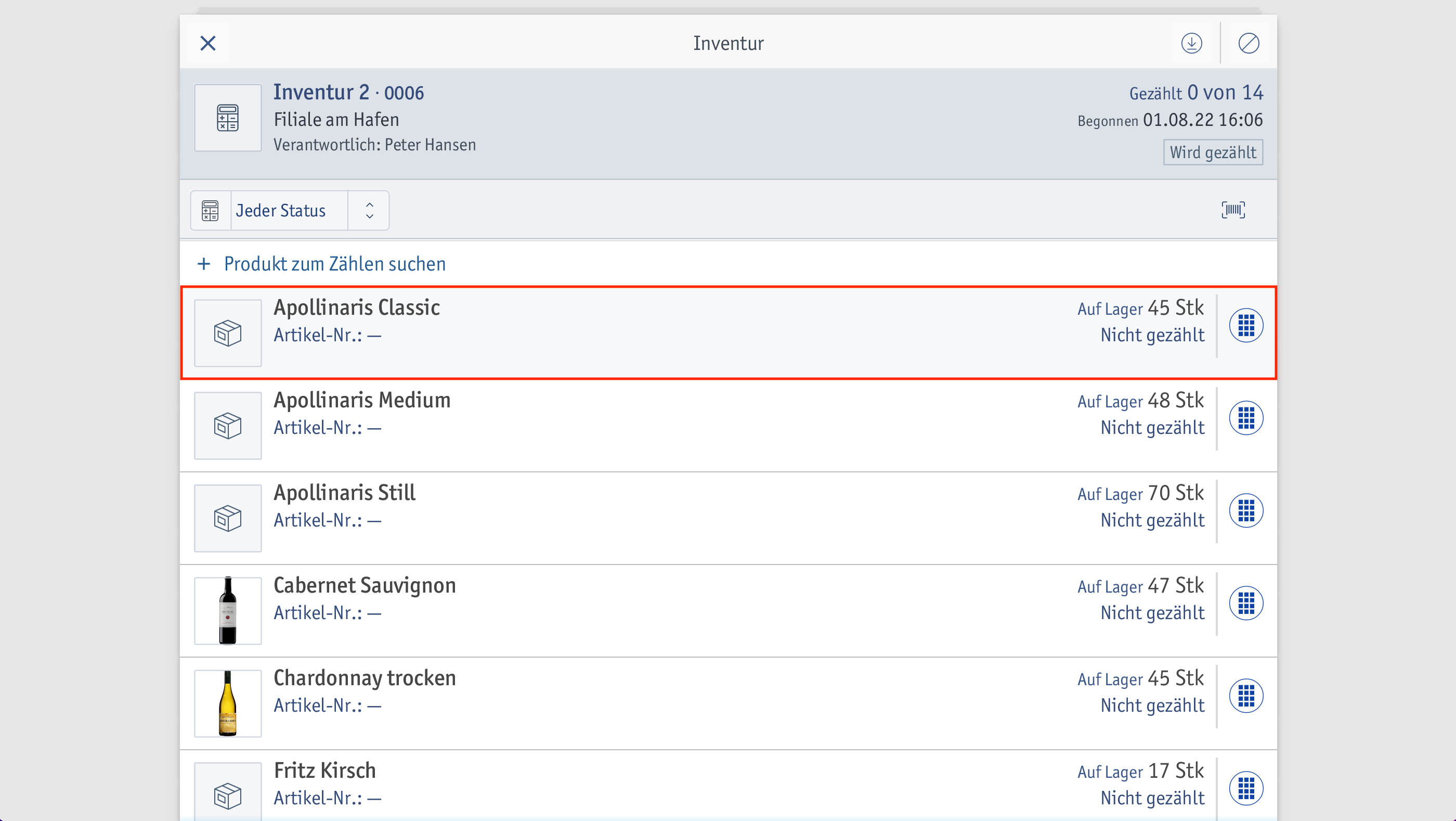The image size is (1456, 821).
Task: Click the Inventur 2 · 0006 title
Action: (349, 92)
